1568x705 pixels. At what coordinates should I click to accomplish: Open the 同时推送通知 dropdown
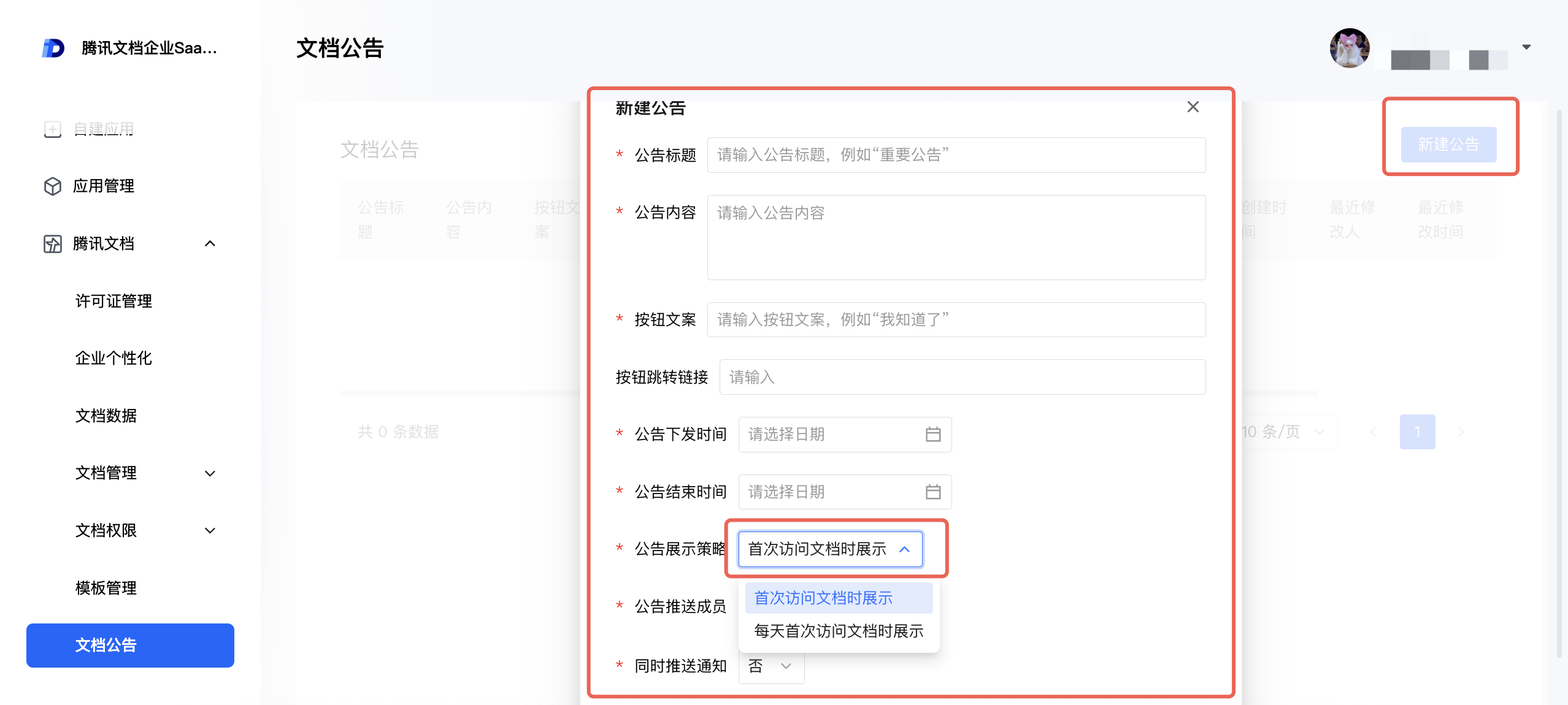coord(772,666)
